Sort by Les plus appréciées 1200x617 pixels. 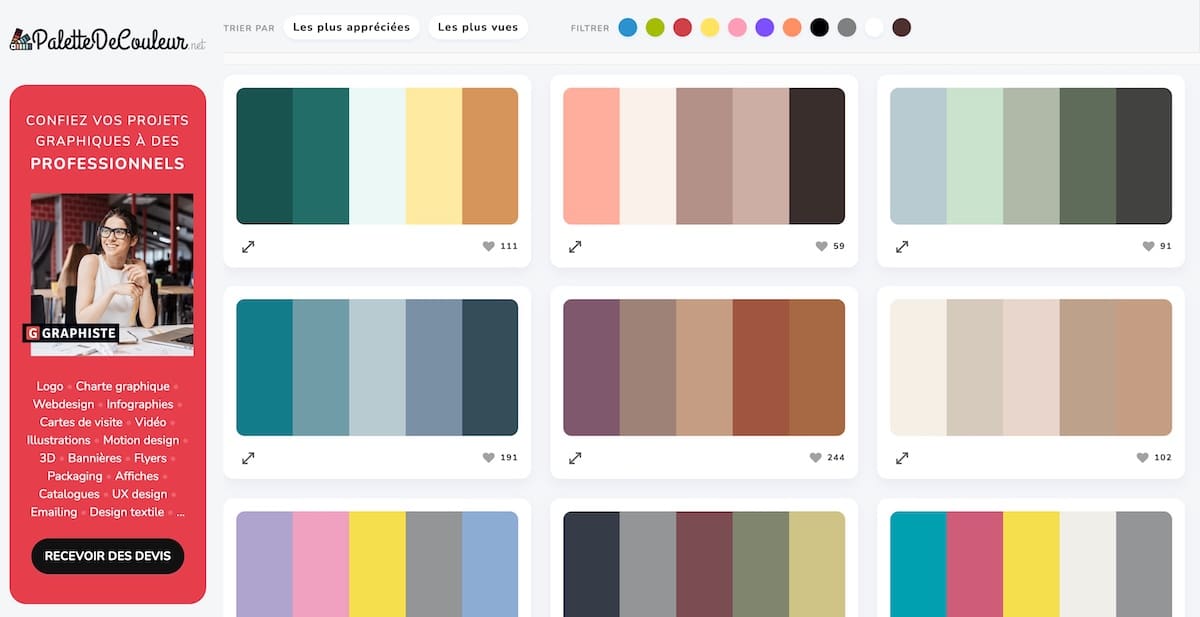(350, 27)
